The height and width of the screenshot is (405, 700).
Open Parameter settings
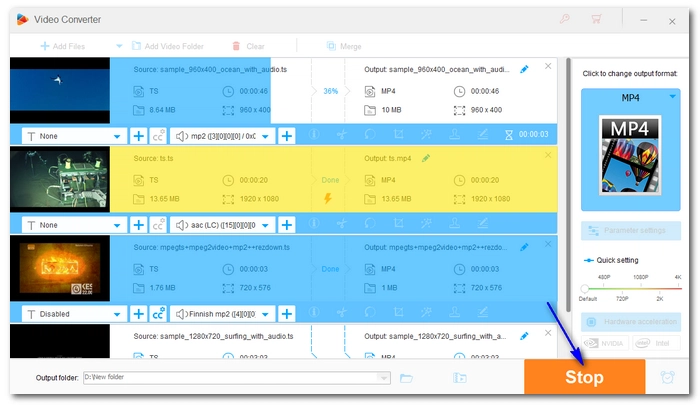tap(631, 230)
